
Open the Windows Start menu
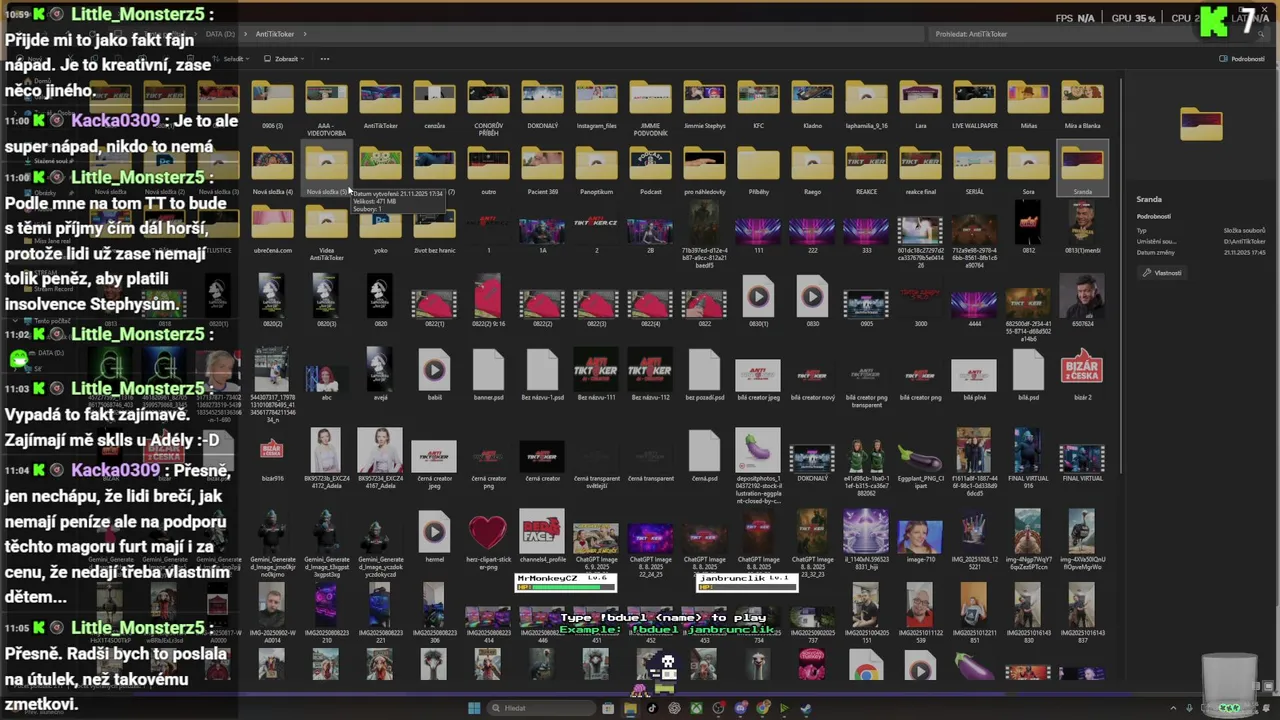click(x=474, y=708)
